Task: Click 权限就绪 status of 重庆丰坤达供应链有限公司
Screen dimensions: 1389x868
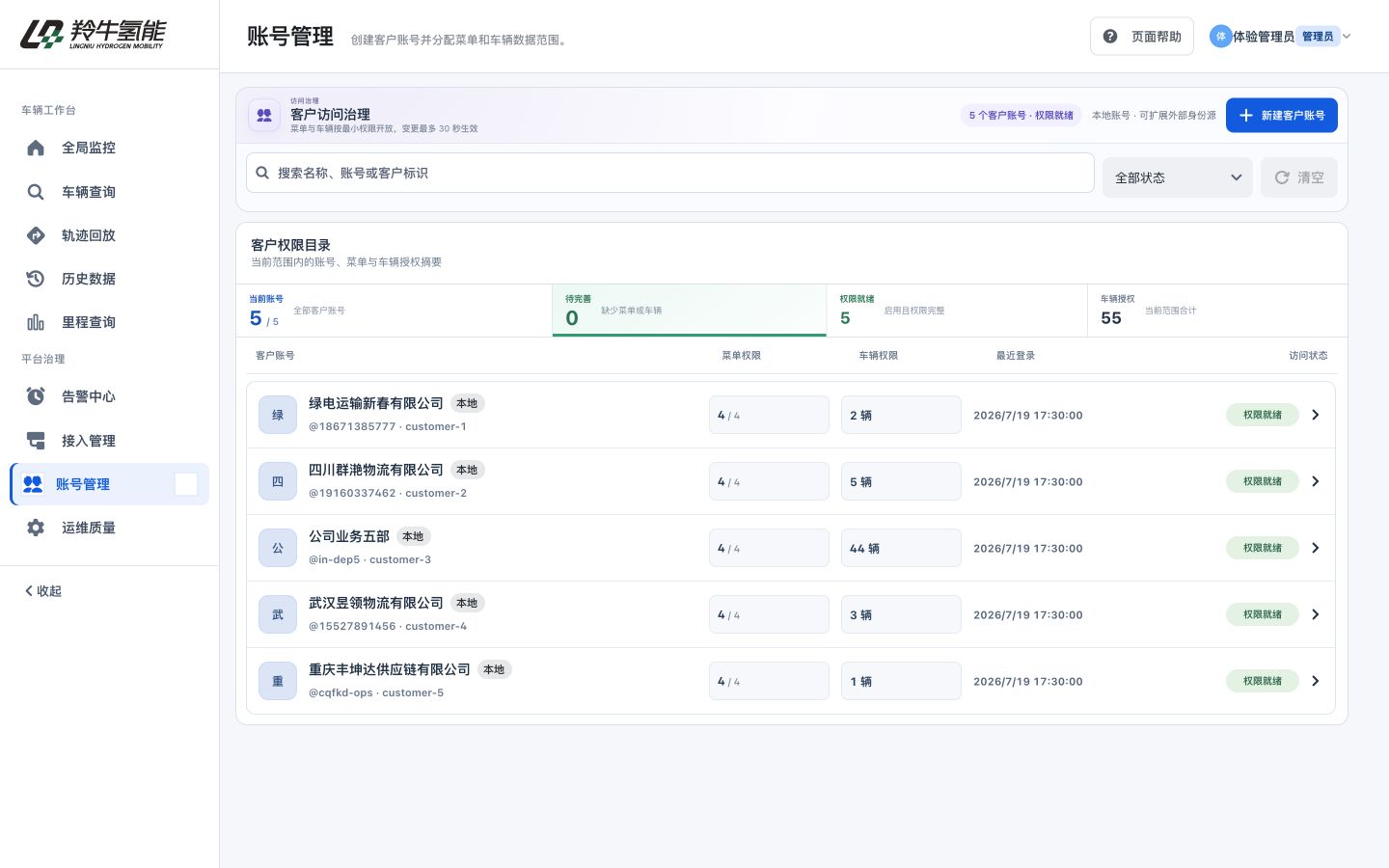Action: click(1263, 681)
